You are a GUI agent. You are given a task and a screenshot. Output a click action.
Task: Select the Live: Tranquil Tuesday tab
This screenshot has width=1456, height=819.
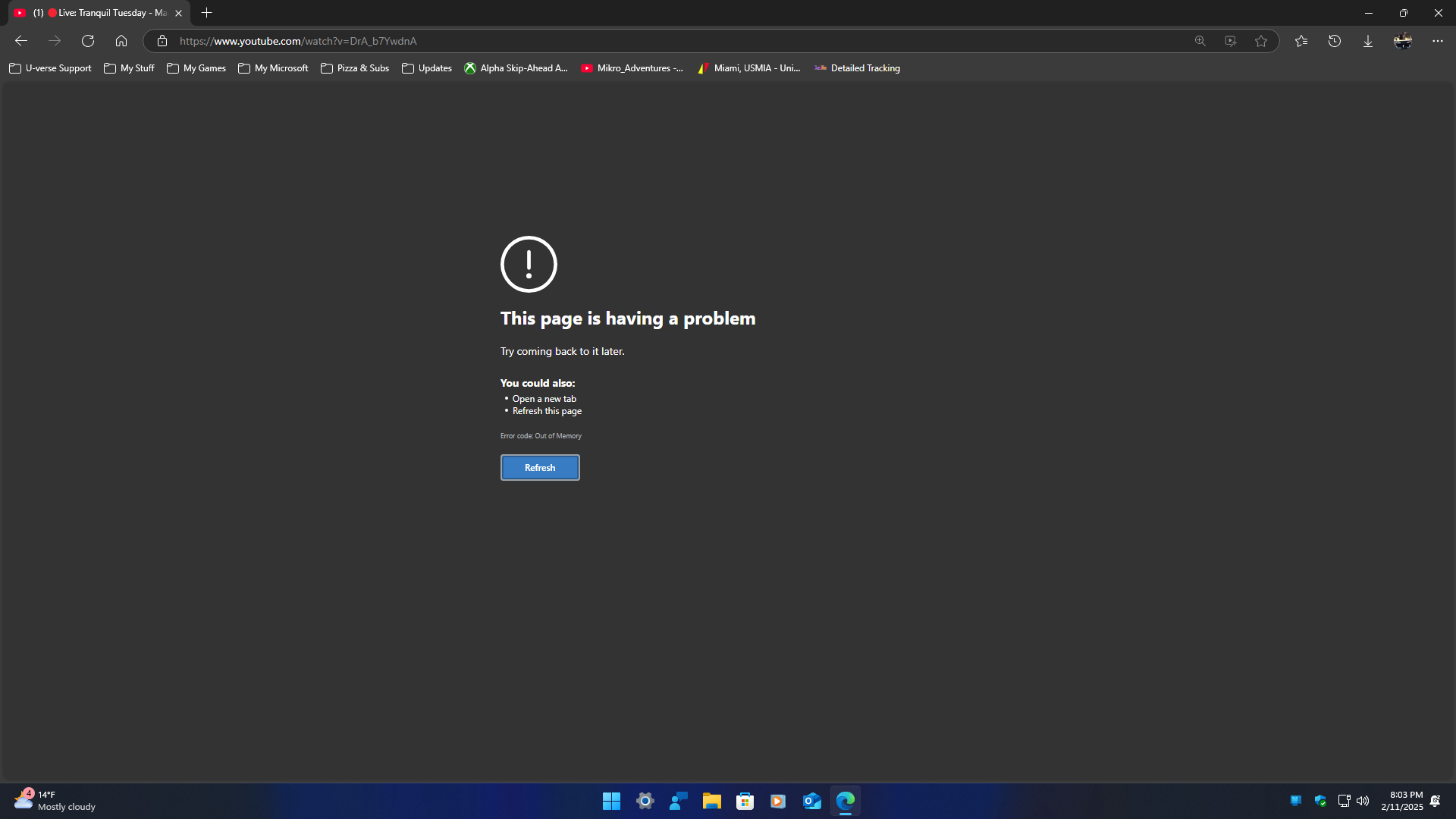pos(99,13)
